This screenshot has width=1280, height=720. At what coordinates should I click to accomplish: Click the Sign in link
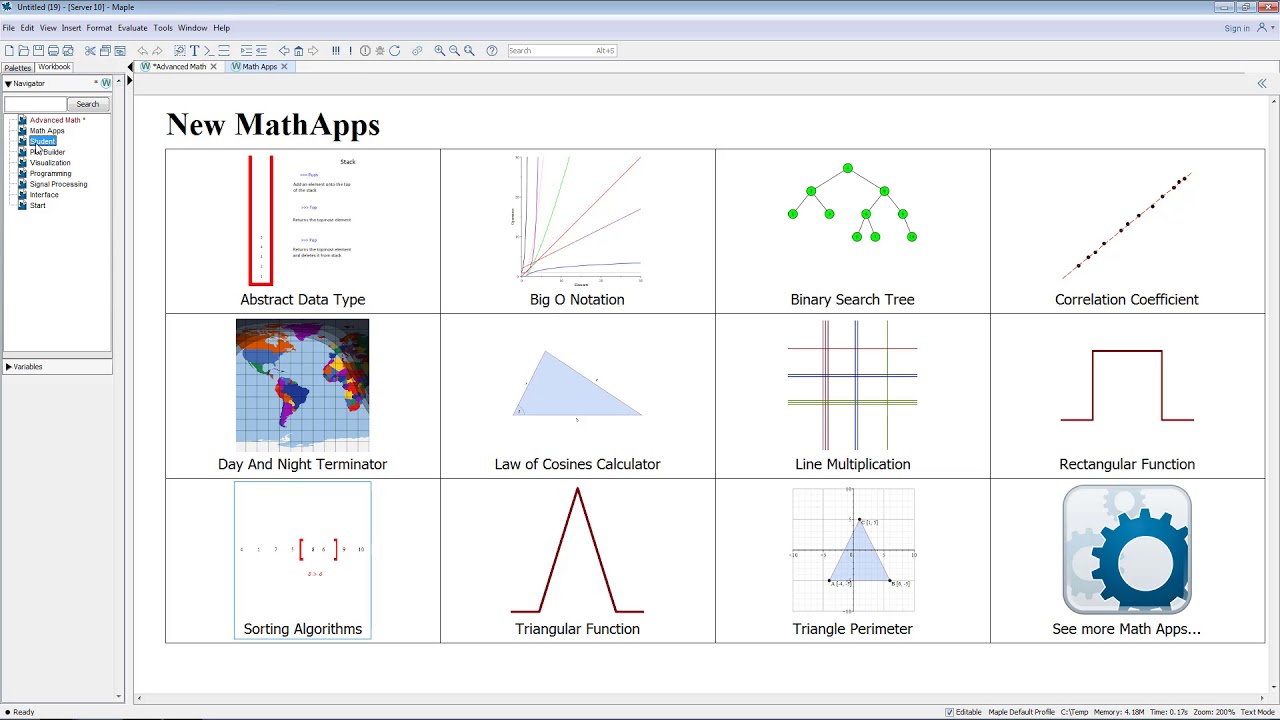(x=1237, y=28)
